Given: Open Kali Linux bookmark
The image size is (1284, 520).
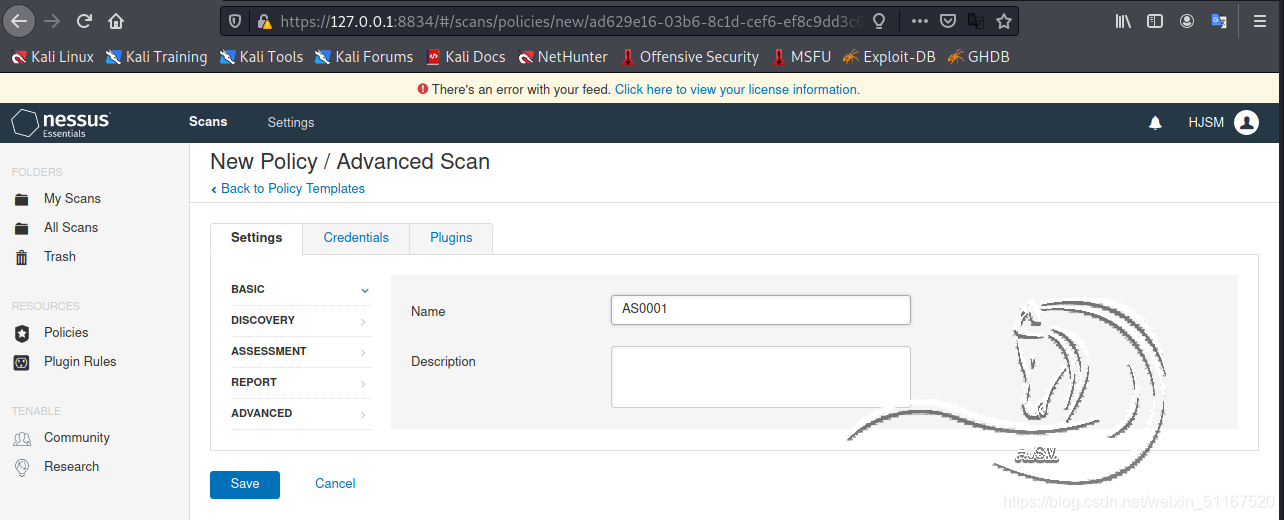Looking at the screenshot, I should point(52,57).
